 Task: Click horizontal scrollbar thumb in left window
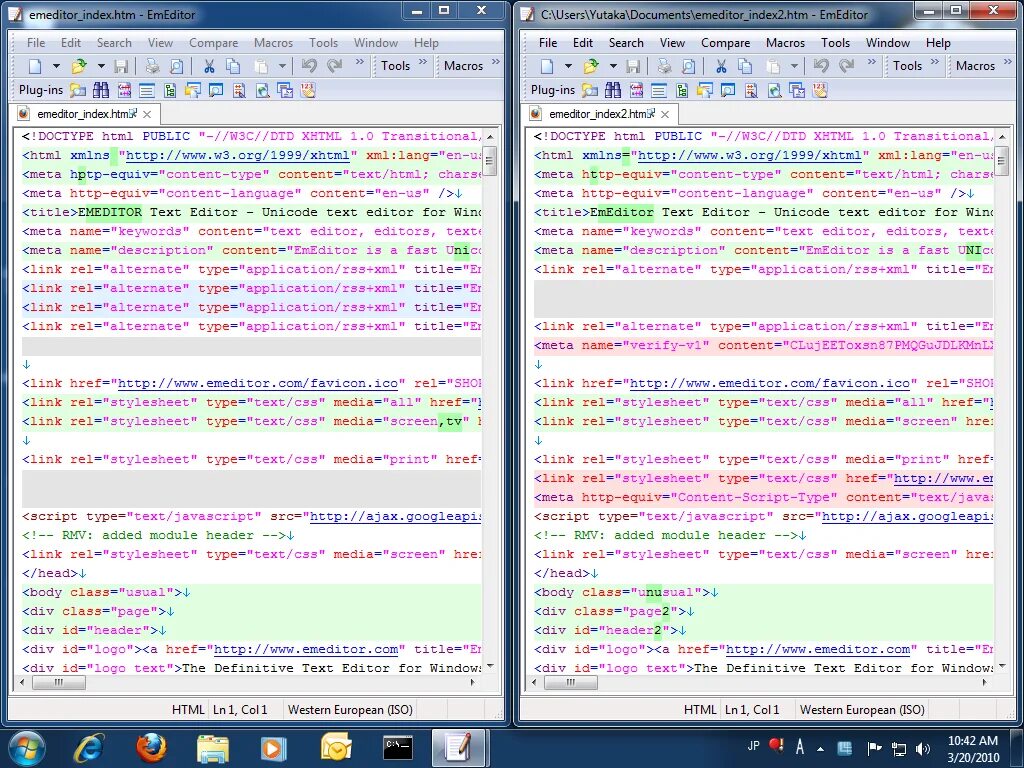pos(59,682)
